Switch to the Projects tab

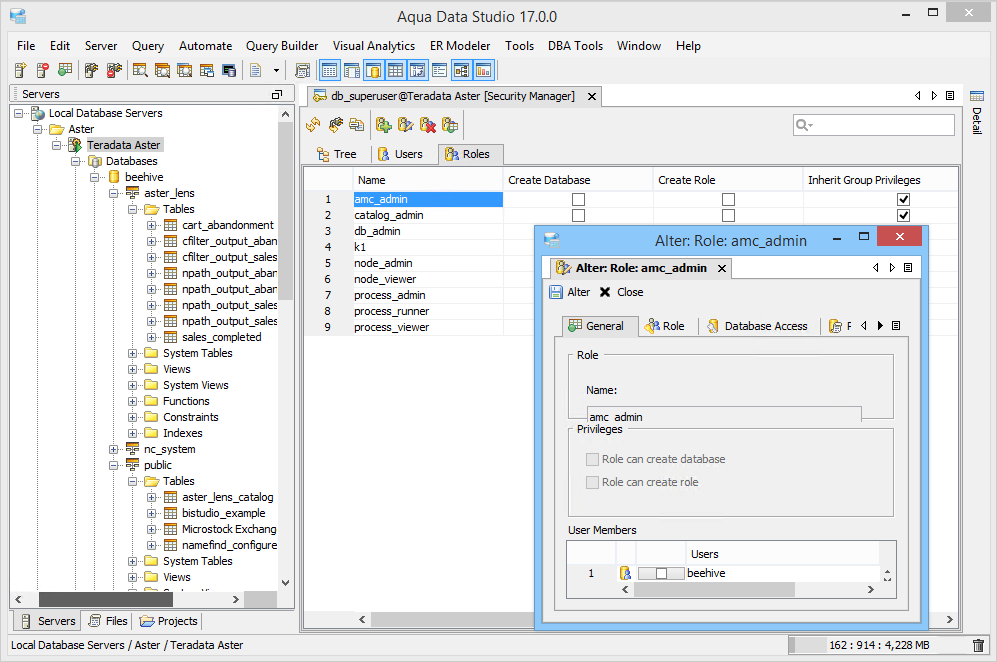point(169,621)
